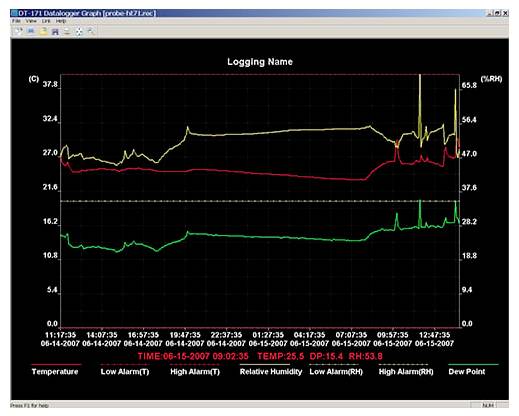Open the View menu

click(31, 21)
